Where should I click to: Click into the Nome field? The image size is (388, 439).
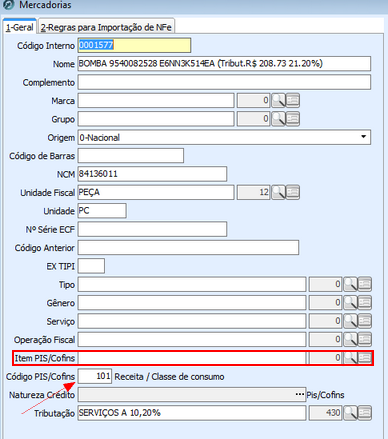click(x=224, y=64)
